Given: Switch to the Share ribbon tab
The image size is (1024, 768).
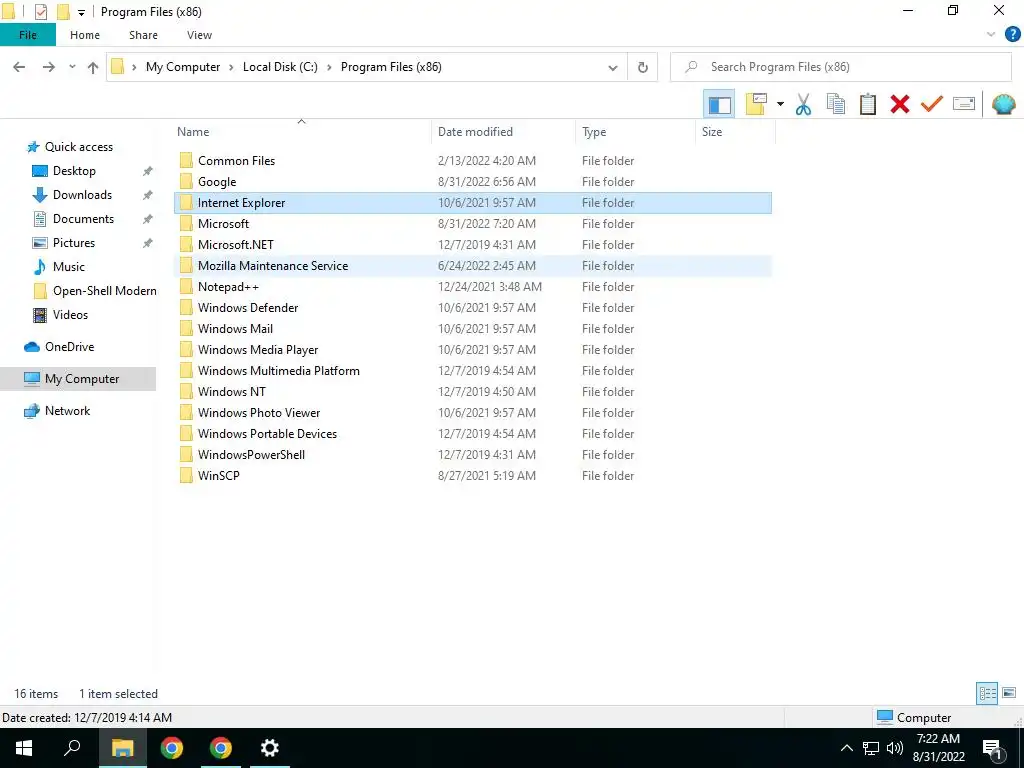Looking at the screenshot, I should click(143, 35).
